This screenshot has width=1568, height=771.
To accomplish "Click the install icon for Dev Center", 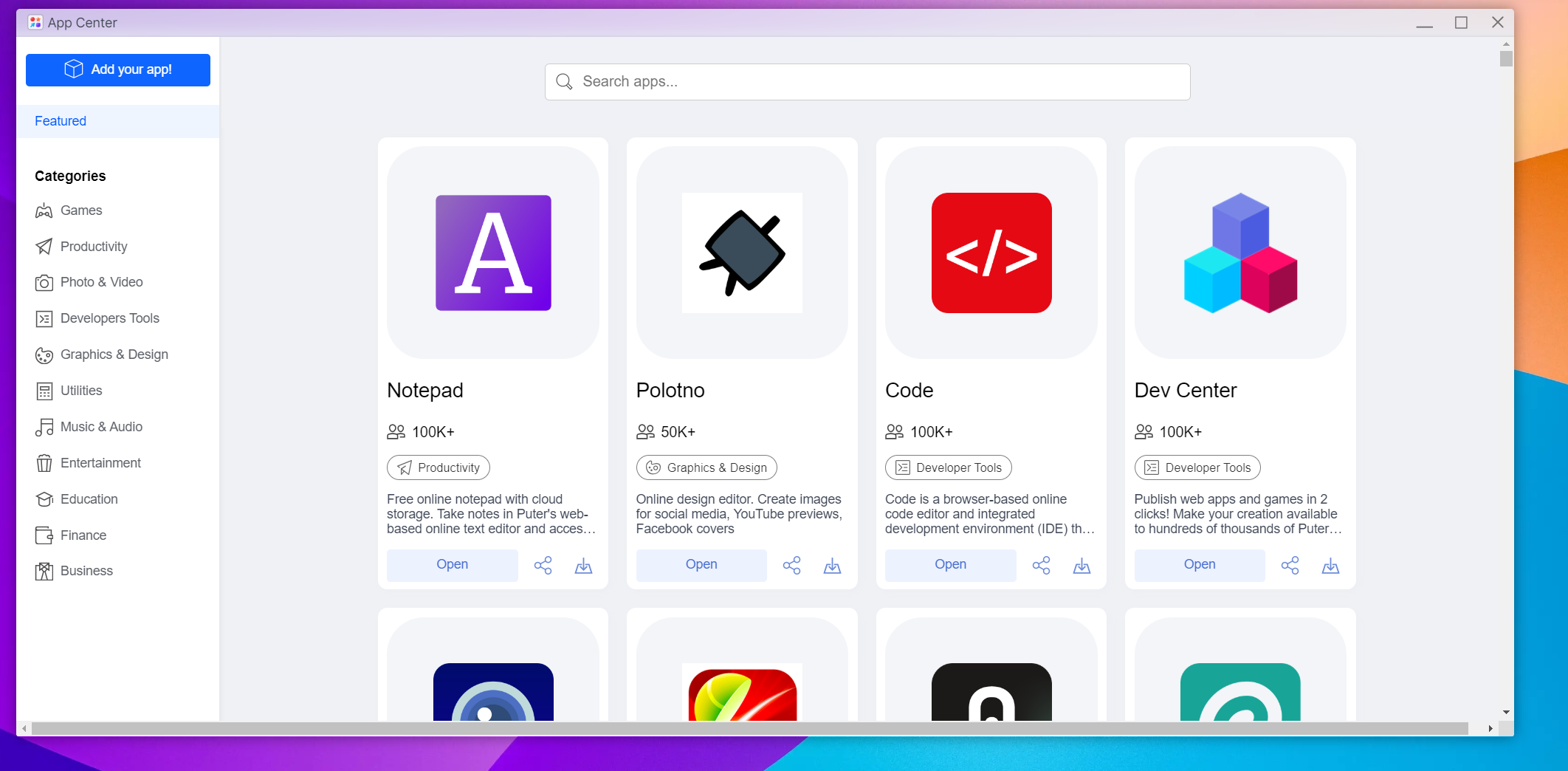I will [1330, 566].
